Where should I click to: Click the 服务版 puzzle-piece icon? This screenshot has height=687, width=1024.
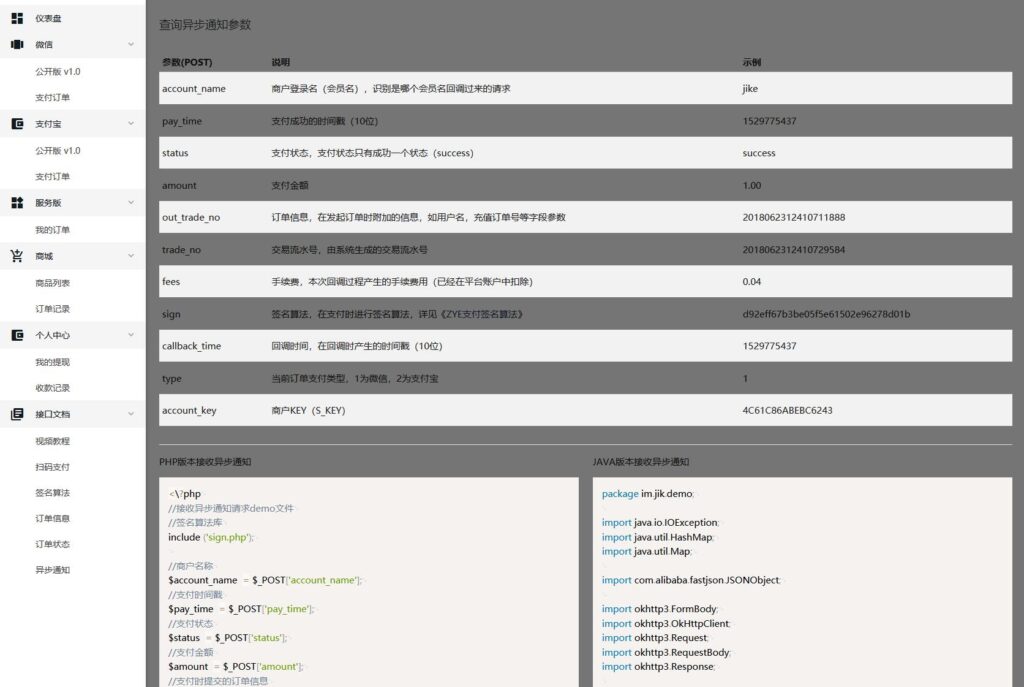click(x=17, y=203)
